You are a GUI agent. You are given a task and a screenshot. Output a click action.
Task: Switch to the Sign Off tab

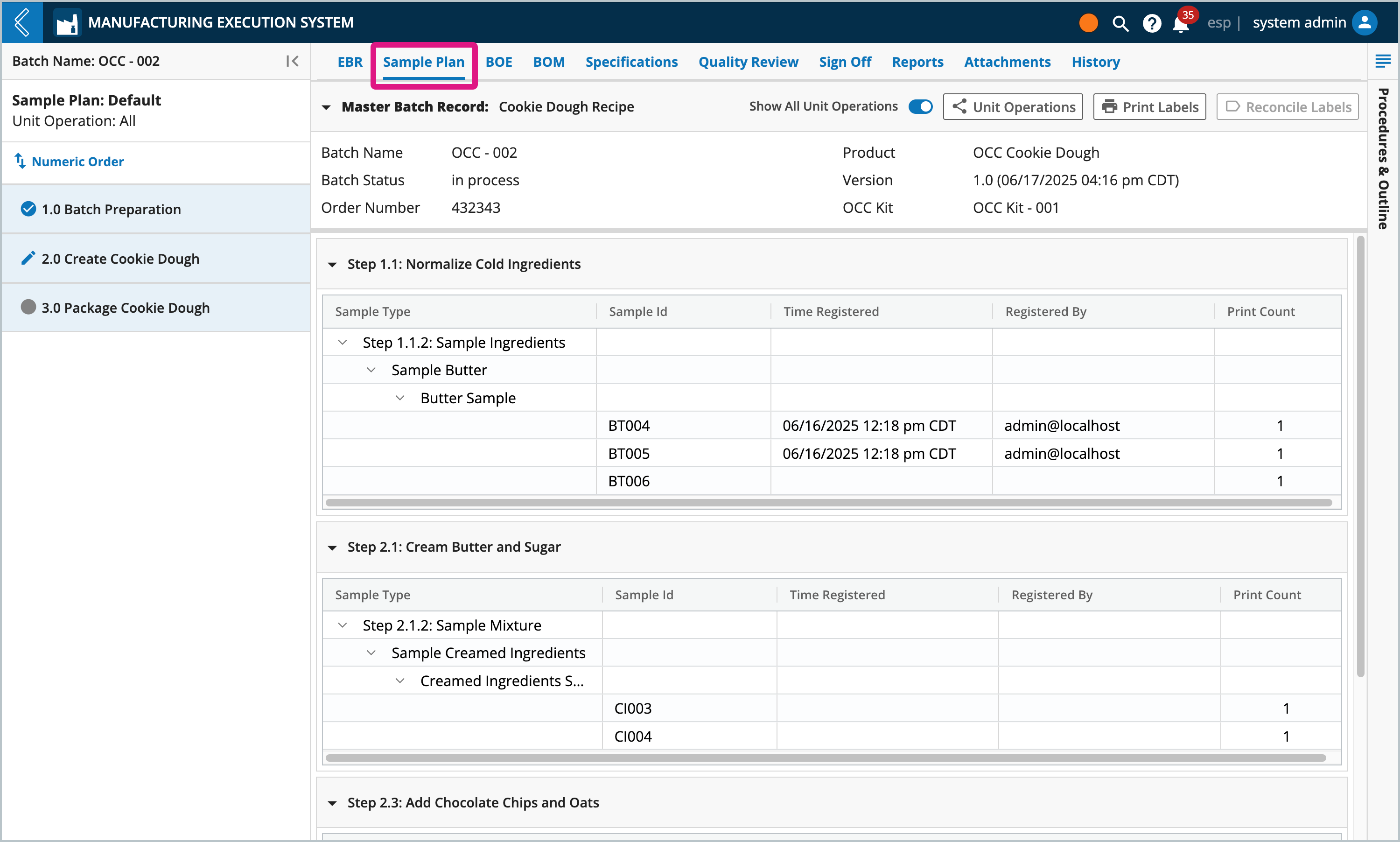845,62
